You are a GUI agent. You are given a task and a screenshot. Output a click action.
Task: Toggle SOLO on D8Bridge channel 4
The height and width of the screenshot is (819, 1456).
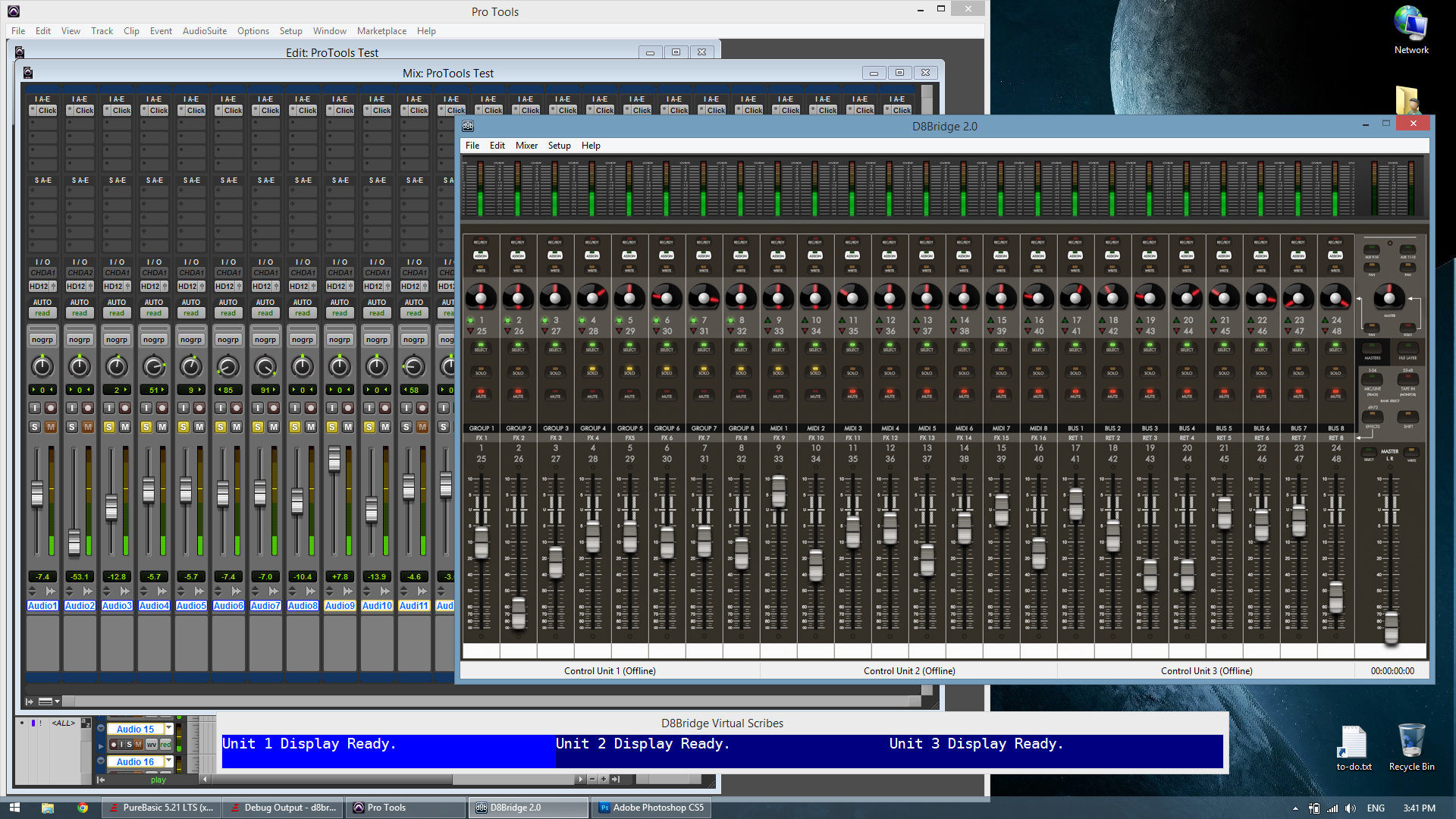(592, 372)
